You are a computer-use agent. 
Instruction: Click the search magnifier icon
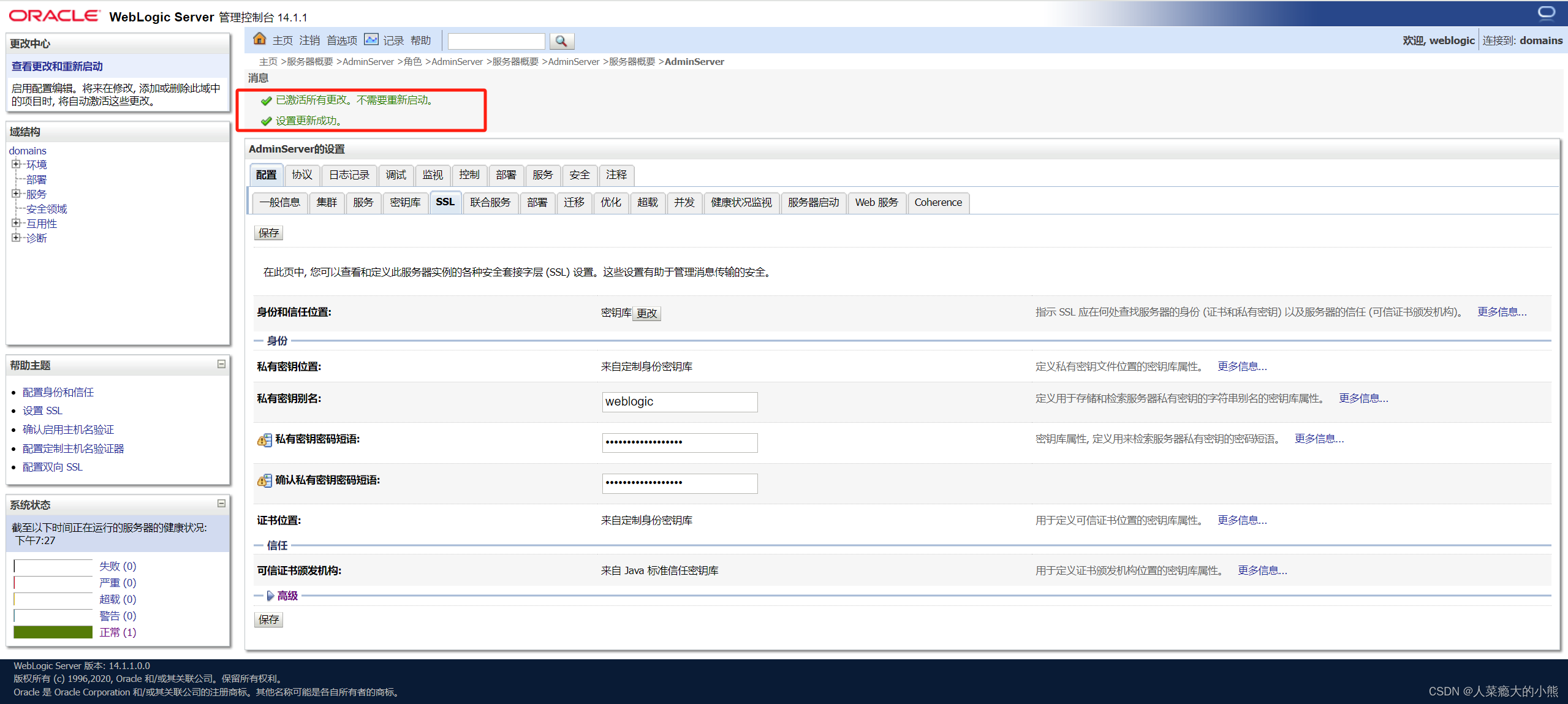(561, 40)
